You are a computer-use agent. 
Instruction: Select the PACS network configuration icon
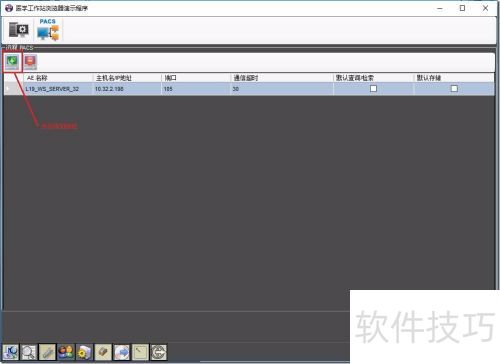[48, 30]
